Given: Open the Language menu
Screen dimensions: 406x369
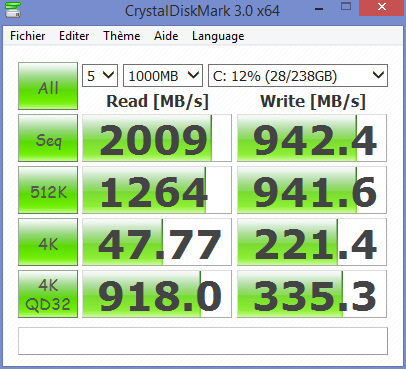Looking at the screenshot, I should (218, 36).
